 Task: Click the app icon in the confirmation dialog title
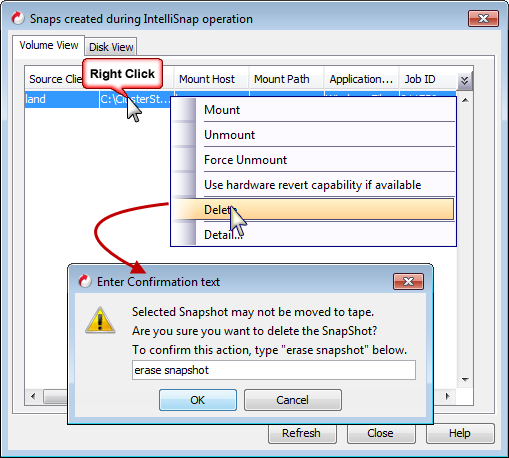85,281
